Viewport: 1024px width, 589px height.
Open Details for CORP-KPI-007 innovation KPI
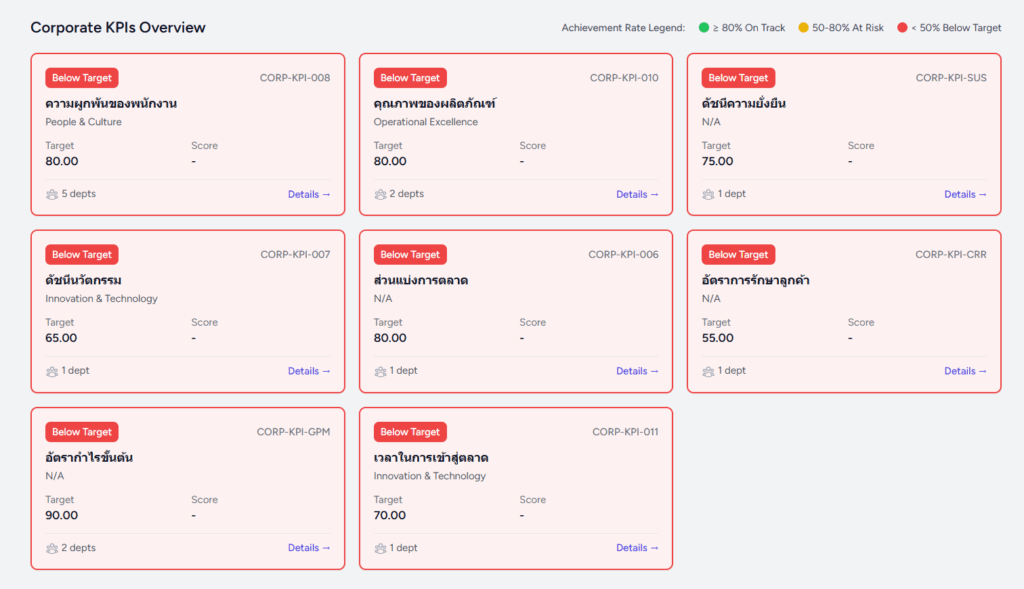309,371
